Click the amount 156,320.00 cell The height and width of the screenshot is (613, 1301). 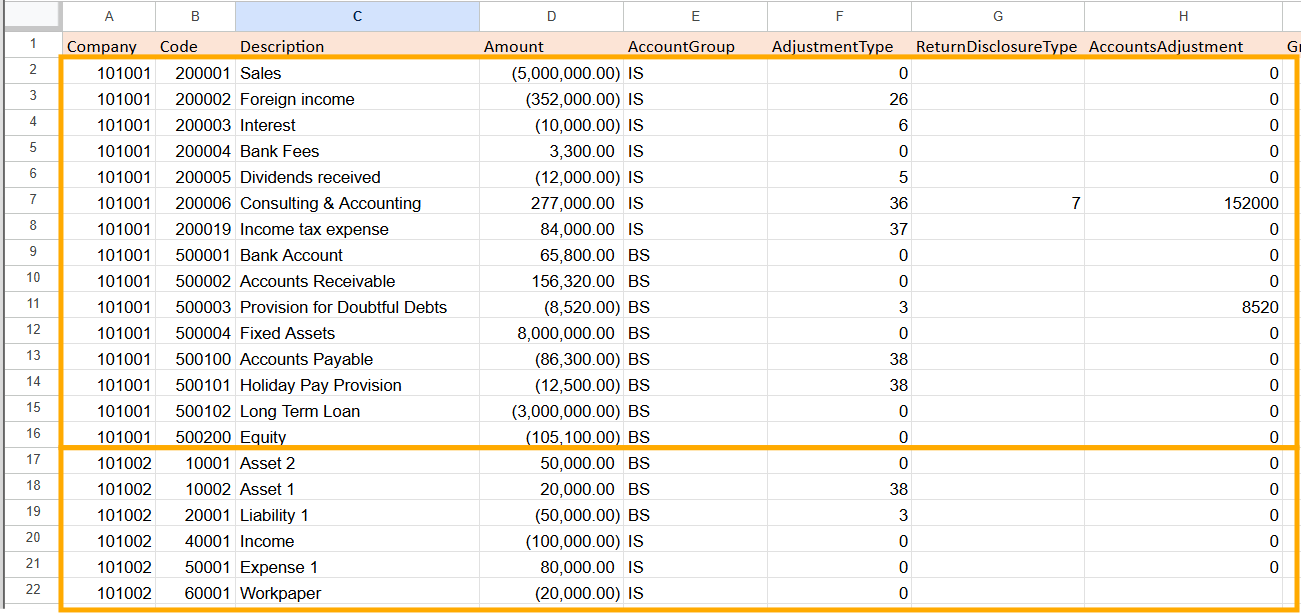(552, 281)
